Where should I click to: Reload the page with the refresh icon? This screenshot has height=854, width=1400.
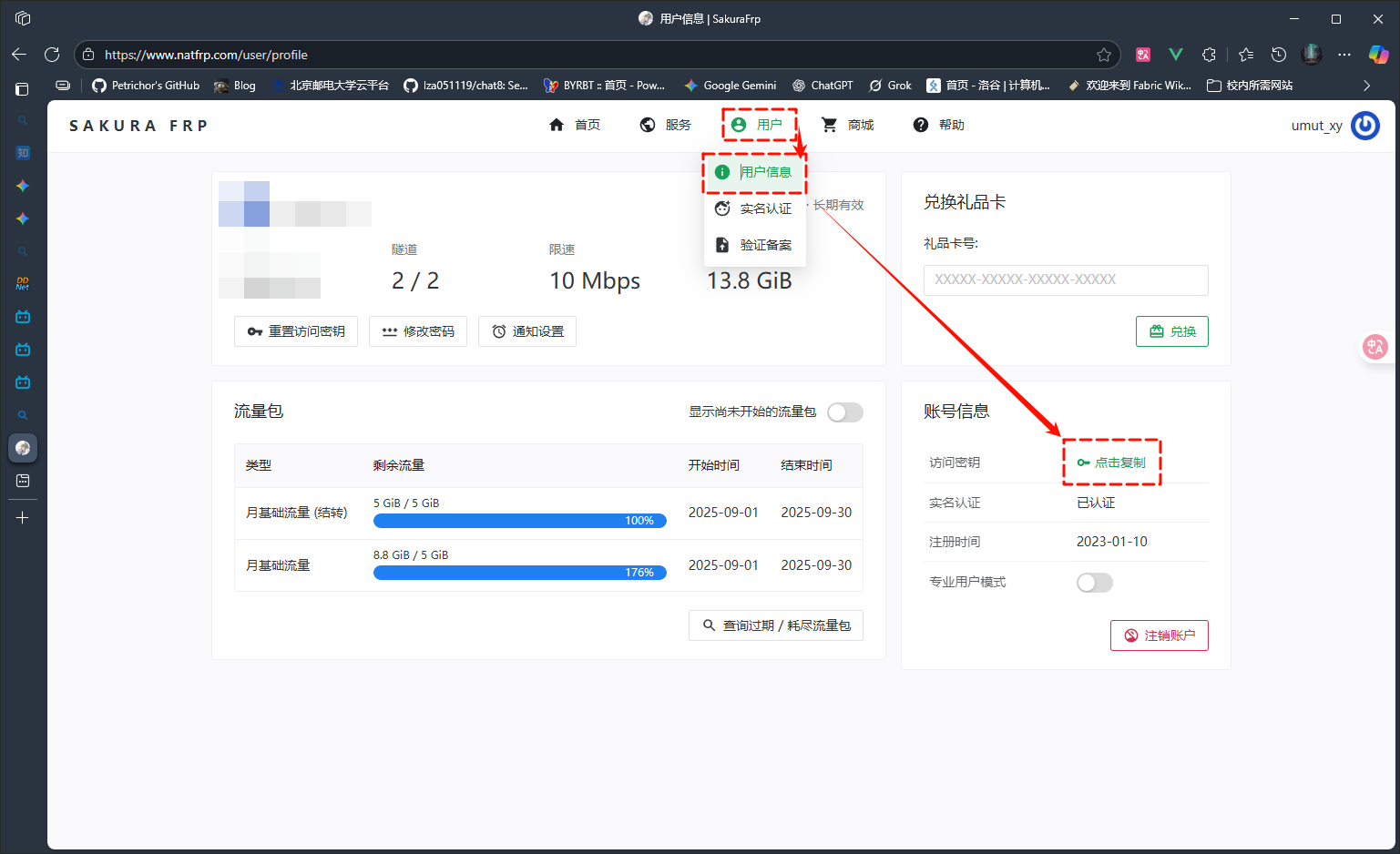coord(52,55)
